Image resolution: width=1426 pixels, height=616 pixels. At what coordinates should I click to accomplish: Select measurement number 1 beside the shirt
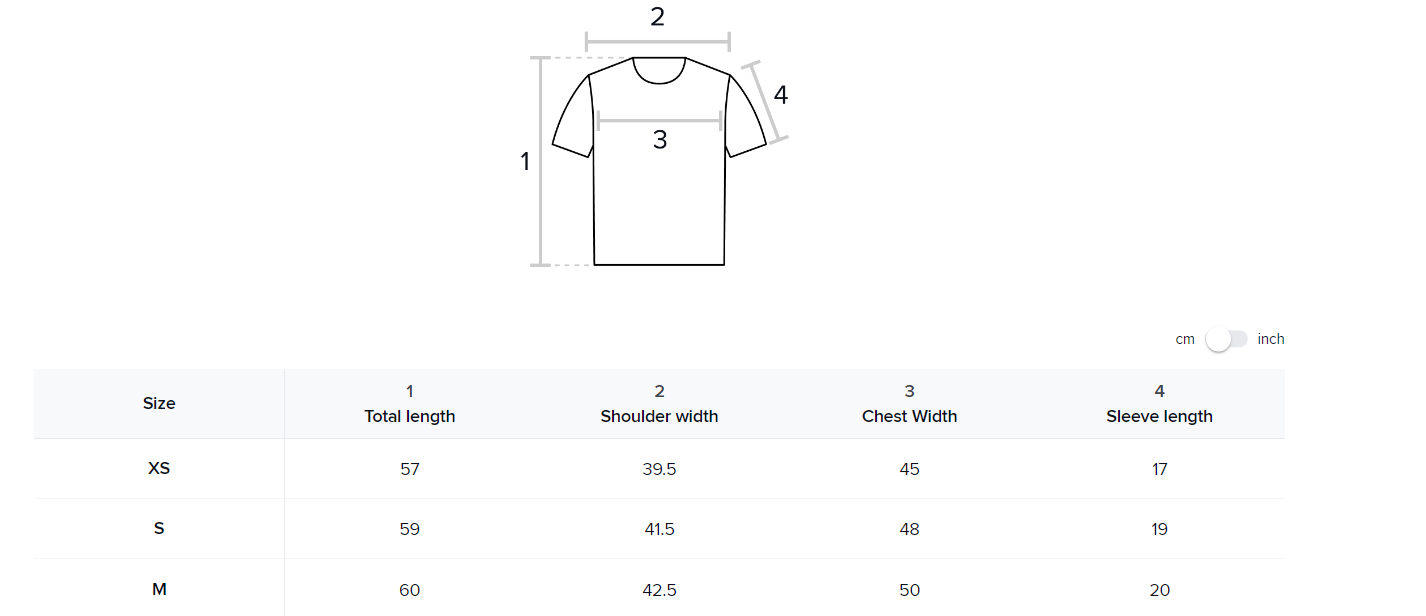point(525,161)
